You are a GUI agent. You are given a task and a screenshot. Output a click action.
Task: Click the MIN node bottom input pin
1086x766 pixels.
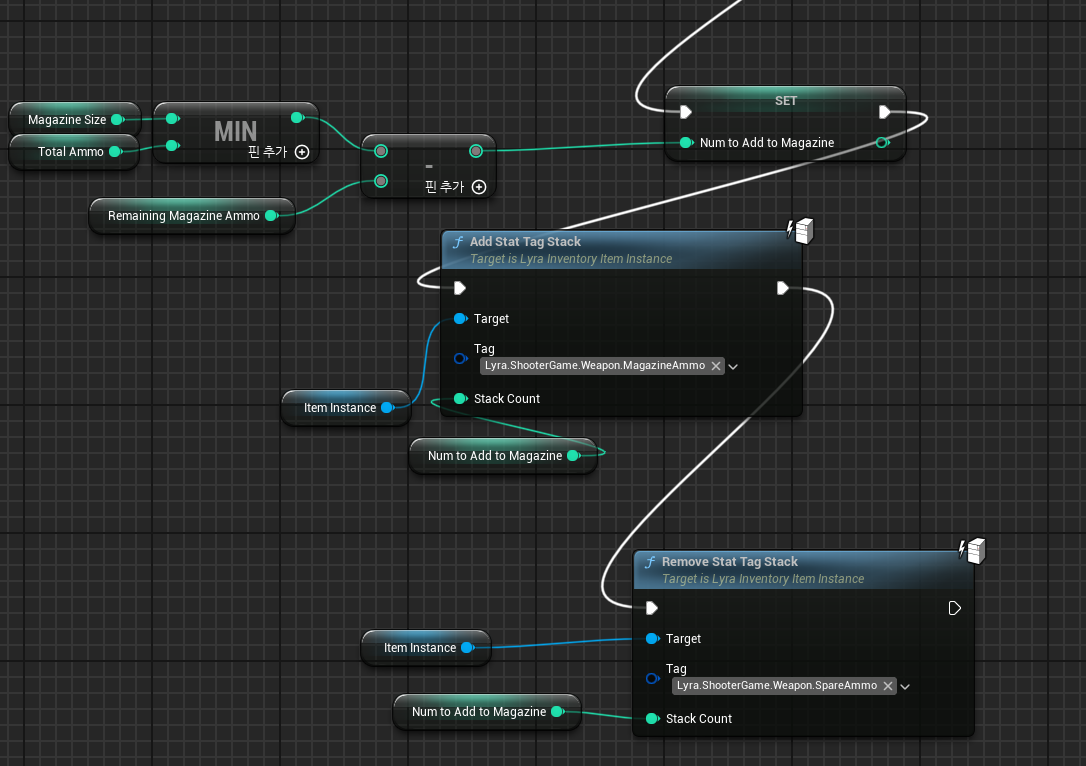(172, 145)
